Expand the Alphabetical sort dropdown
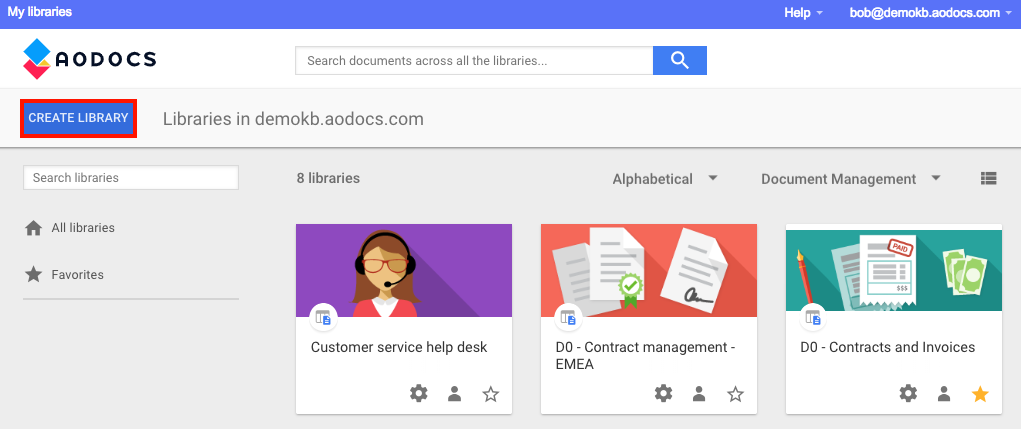This screenshot has height=429, width=1021. tap(665, 178)
